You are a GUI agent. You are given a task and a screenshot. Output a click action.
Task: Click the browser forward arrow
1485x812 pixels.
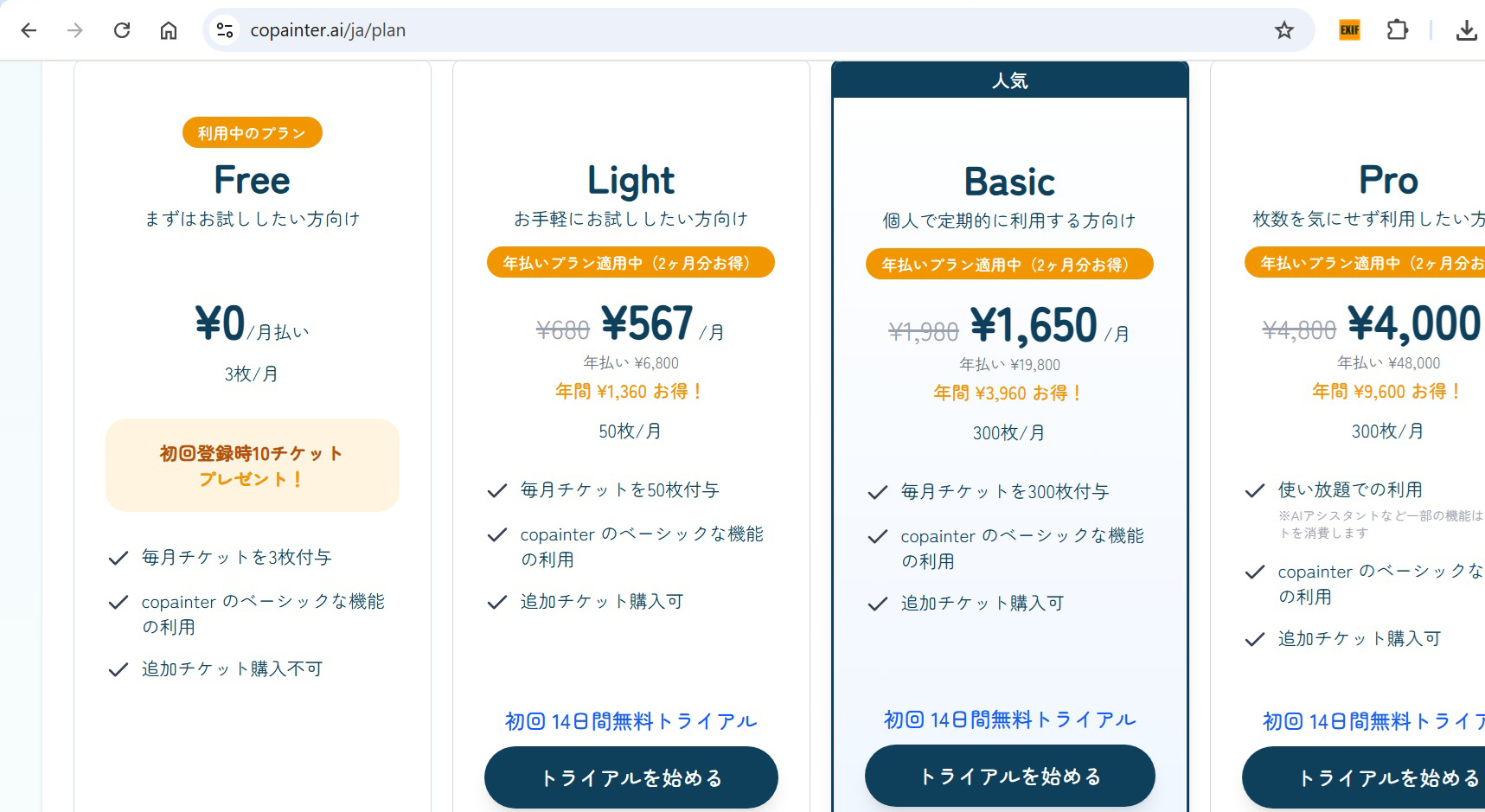(75, 30)
